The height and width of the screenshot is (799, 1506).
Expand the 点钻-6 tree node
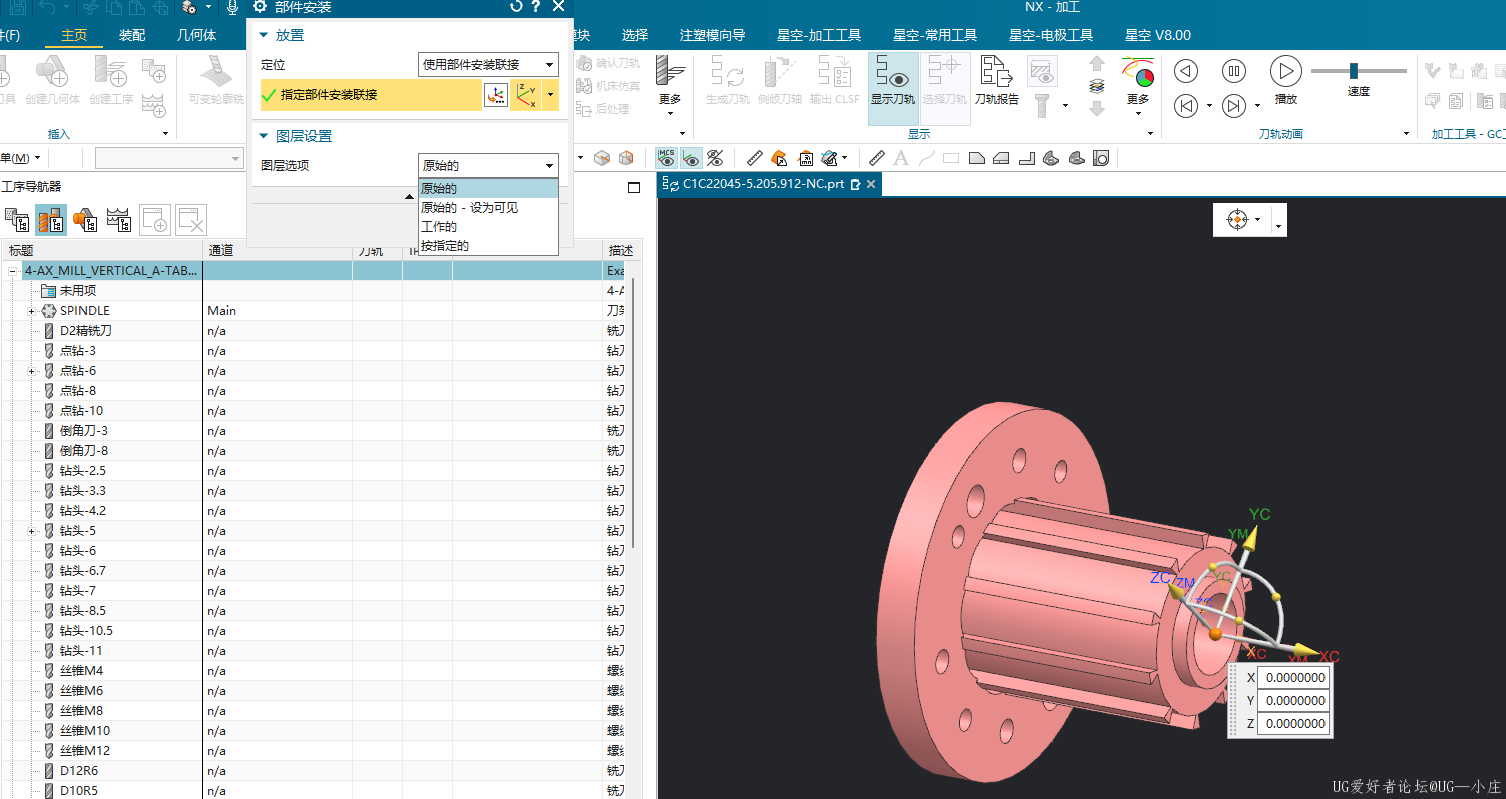(31, 371)
